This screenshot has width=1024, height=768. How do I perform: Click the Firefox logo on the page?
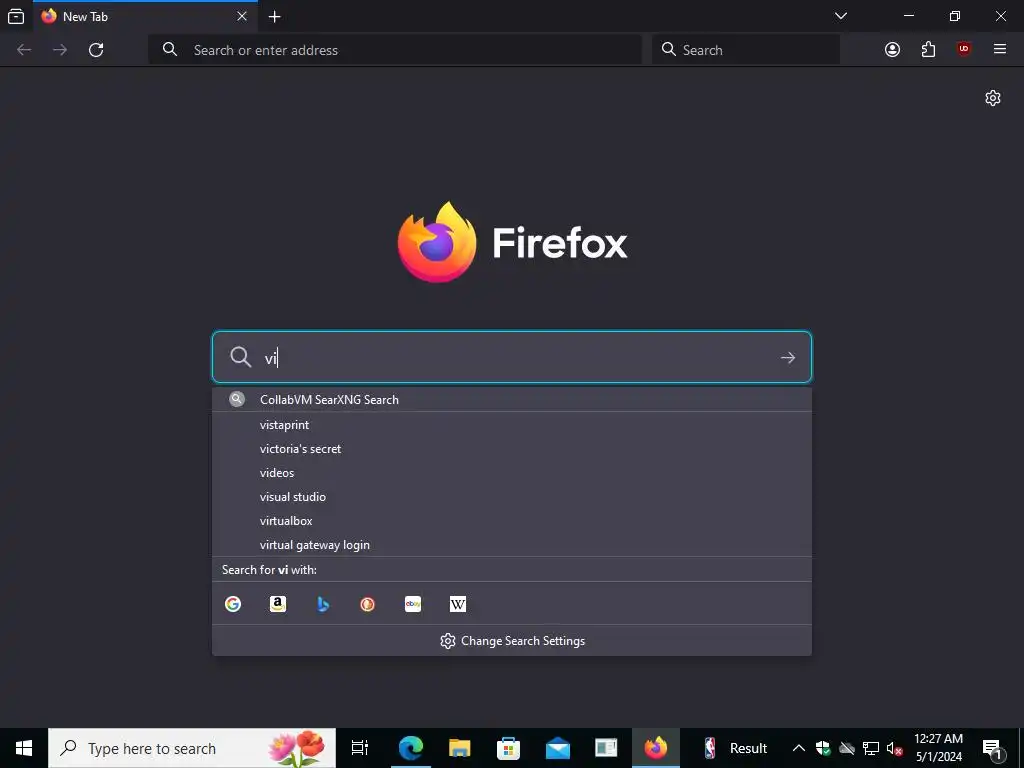(x=512, y=242)
